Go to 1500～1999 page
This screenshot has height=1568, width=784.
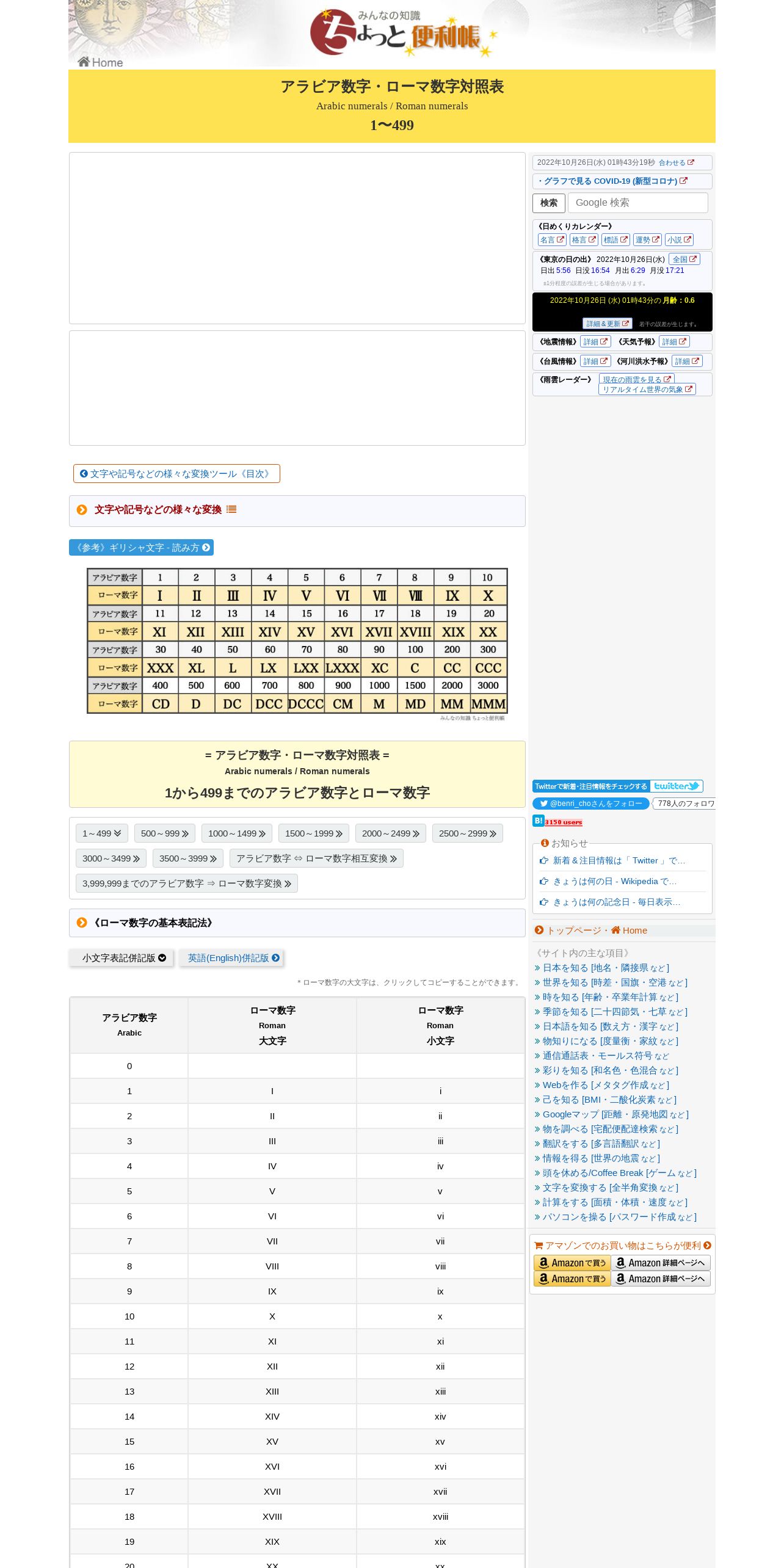pos(314,833)
